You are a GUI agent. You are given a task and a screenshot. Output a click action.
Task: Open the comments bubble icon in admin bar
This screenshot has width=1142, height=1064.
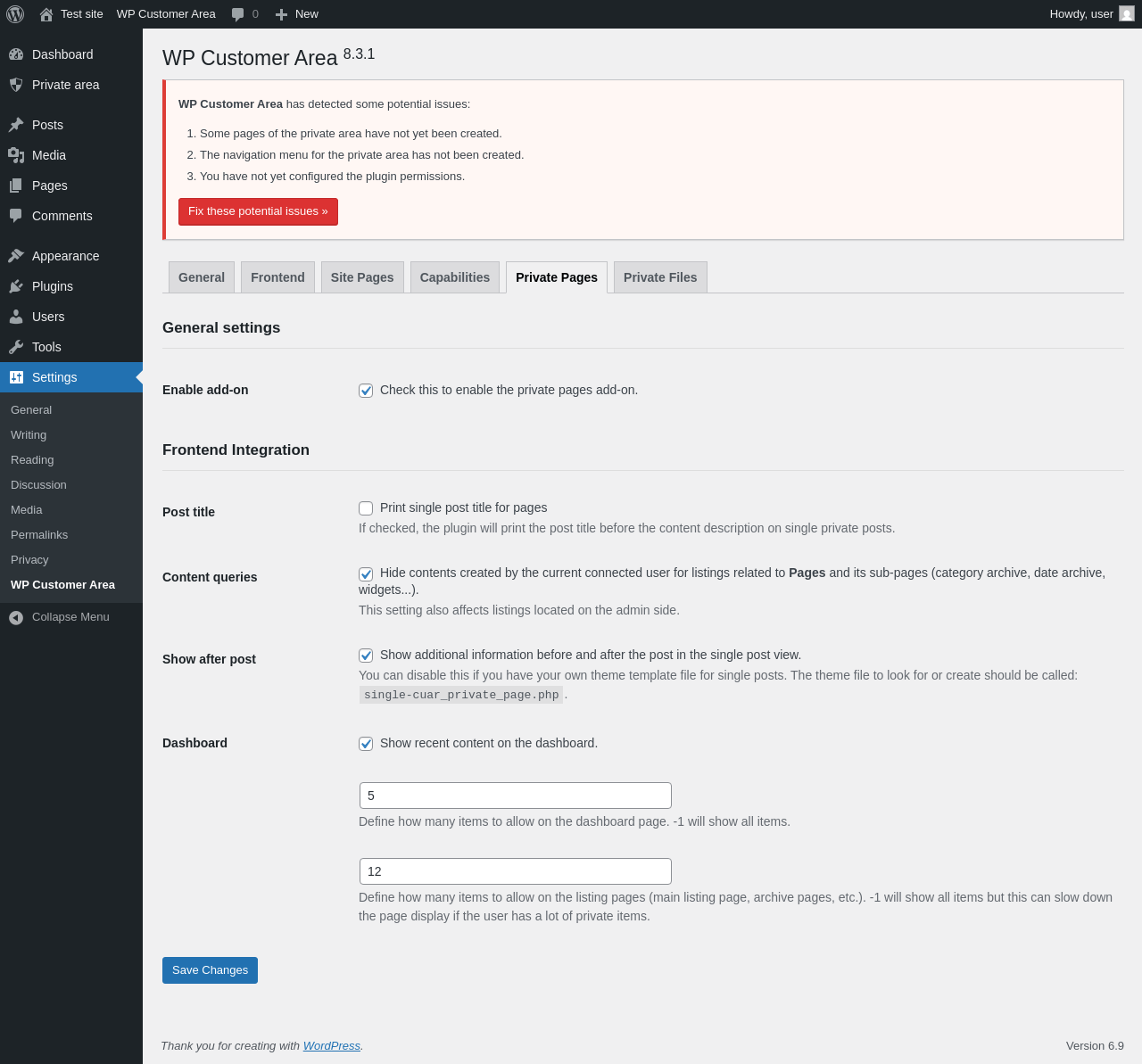(x=237, y=14)
